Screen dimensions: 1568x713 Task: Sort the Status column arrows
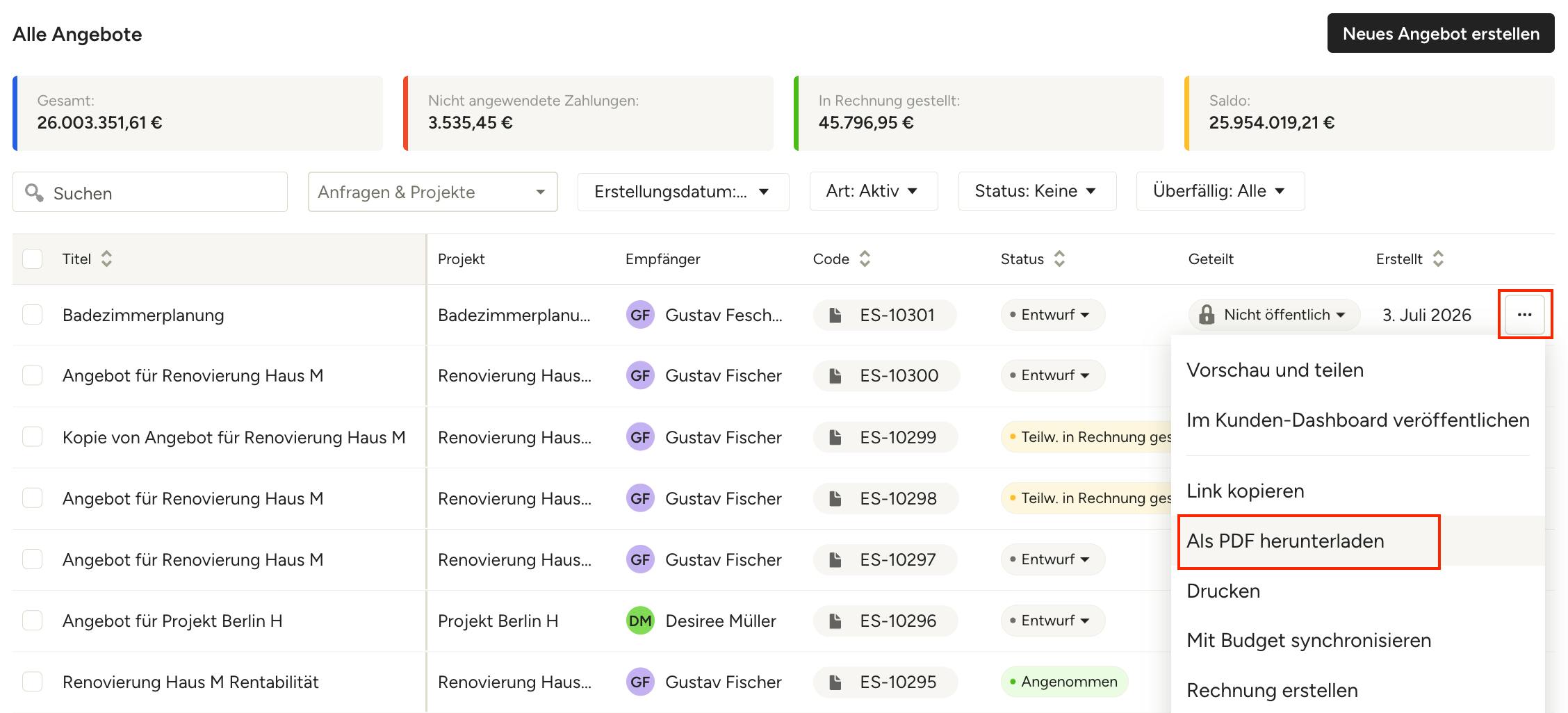(1059, 259)
